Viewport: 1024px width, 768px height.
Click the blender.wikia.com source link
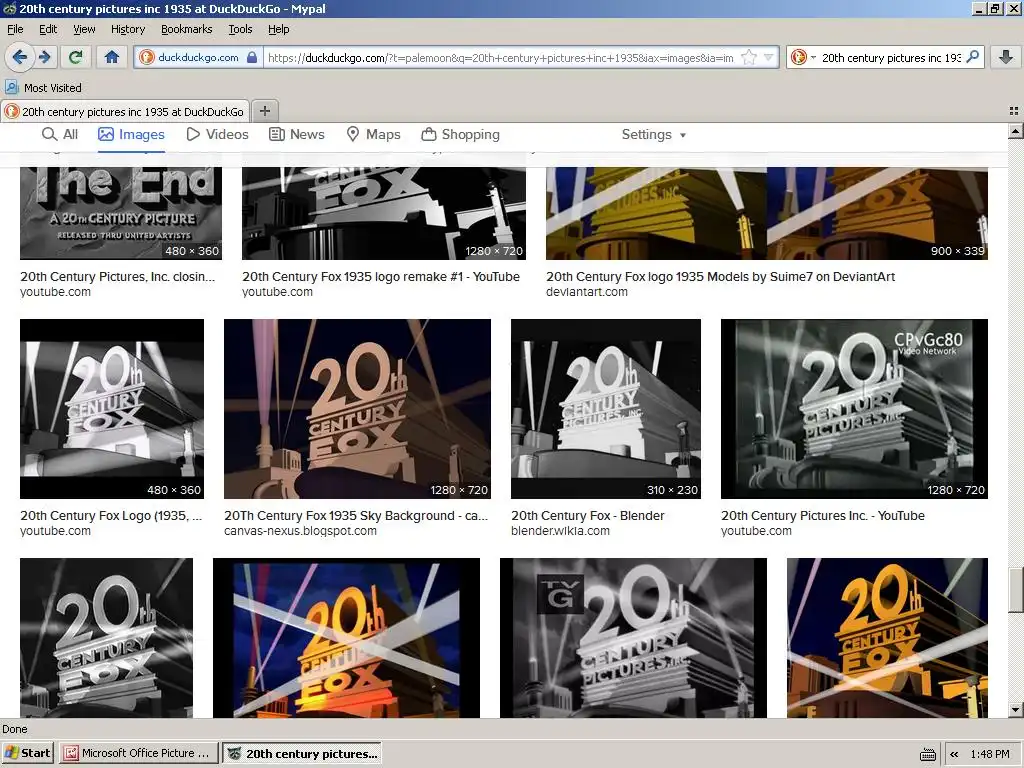[560, 531]
